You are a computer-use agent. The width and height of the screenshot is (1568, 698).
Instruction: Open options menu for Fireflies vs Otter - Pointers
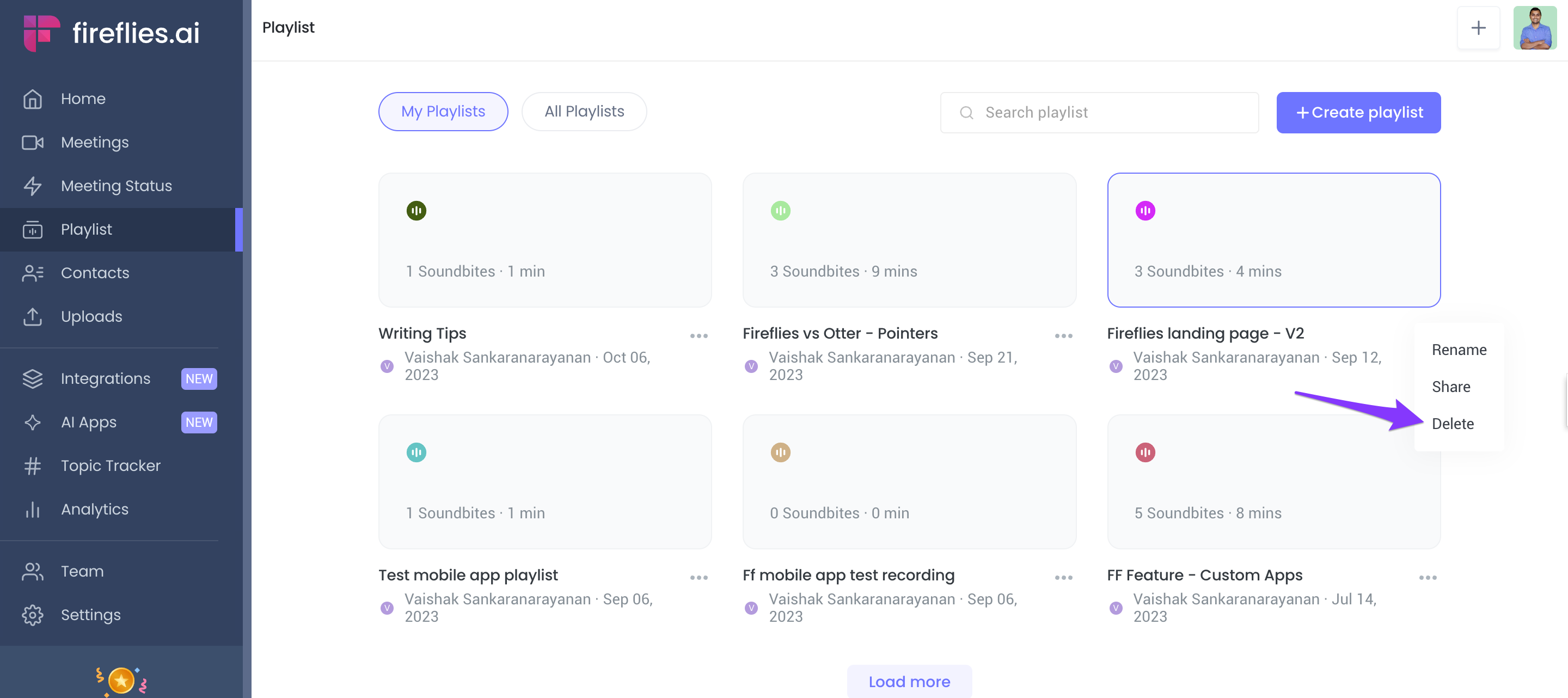pos(1063,336)
